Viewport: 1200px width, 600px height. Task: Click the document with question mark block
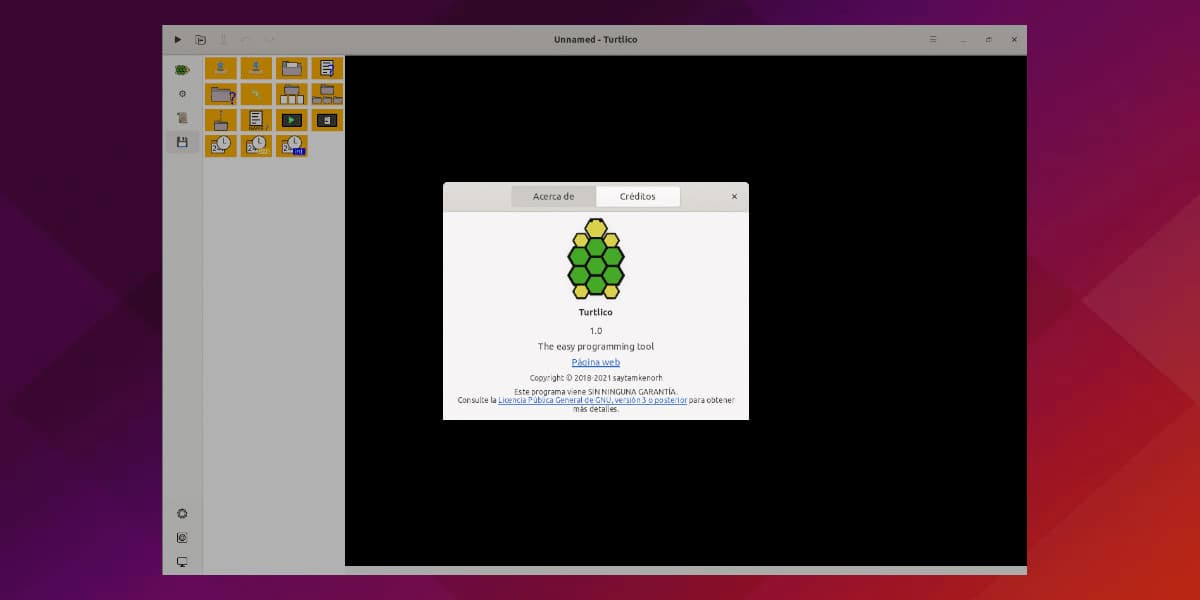click(326, 68)
